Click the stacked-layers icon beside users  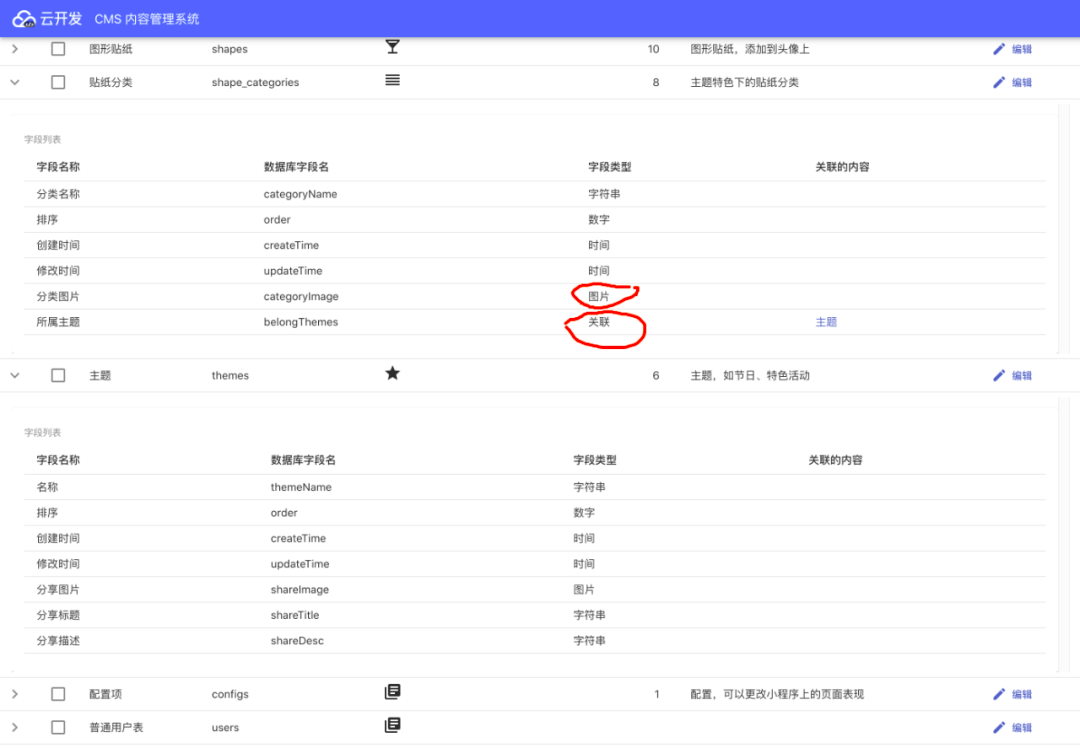[392, 725]
